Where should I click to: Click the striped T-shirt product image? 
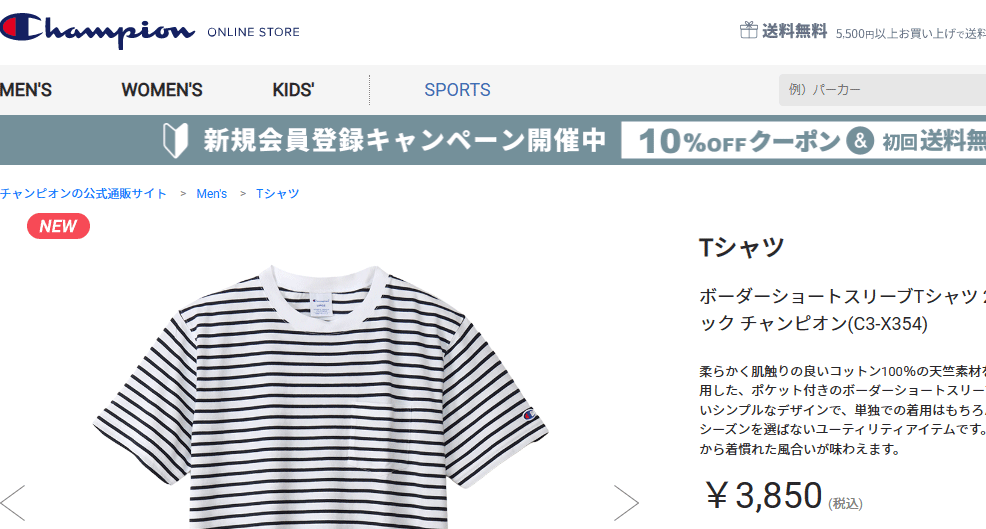click(321, 396)
